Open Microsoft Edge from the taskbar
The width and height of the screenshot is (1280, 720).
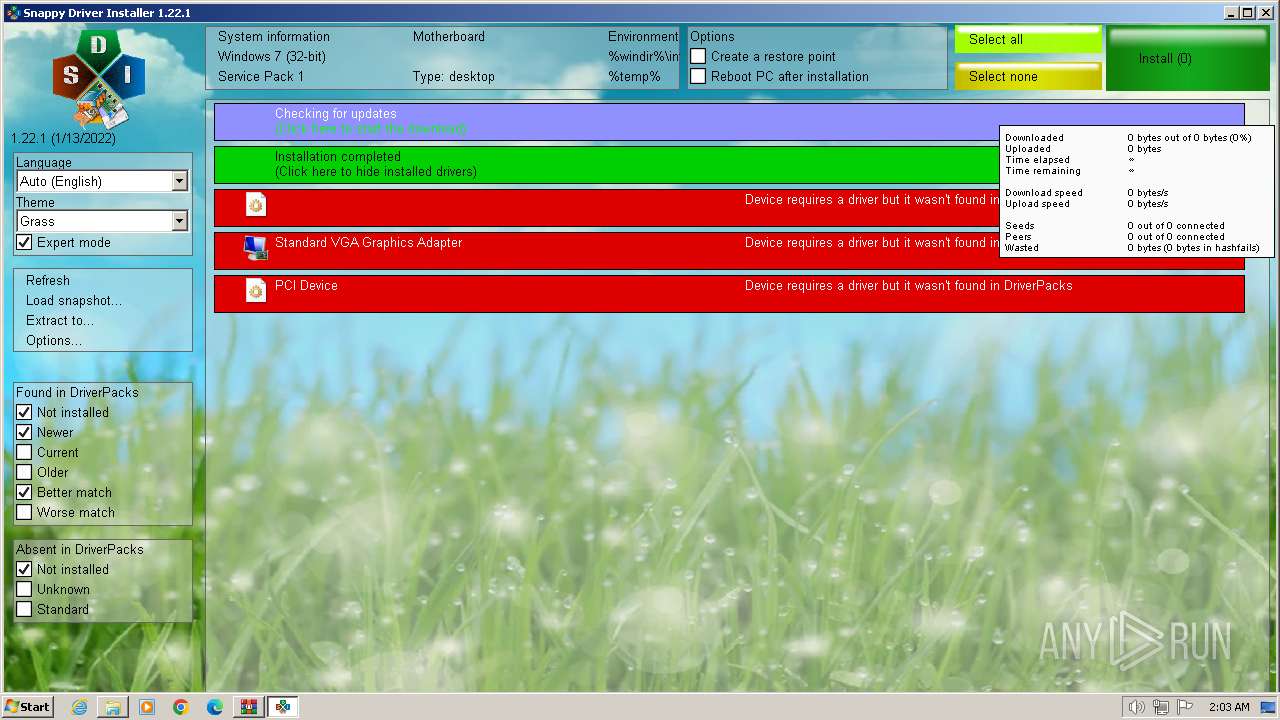(x=215, y=707)
